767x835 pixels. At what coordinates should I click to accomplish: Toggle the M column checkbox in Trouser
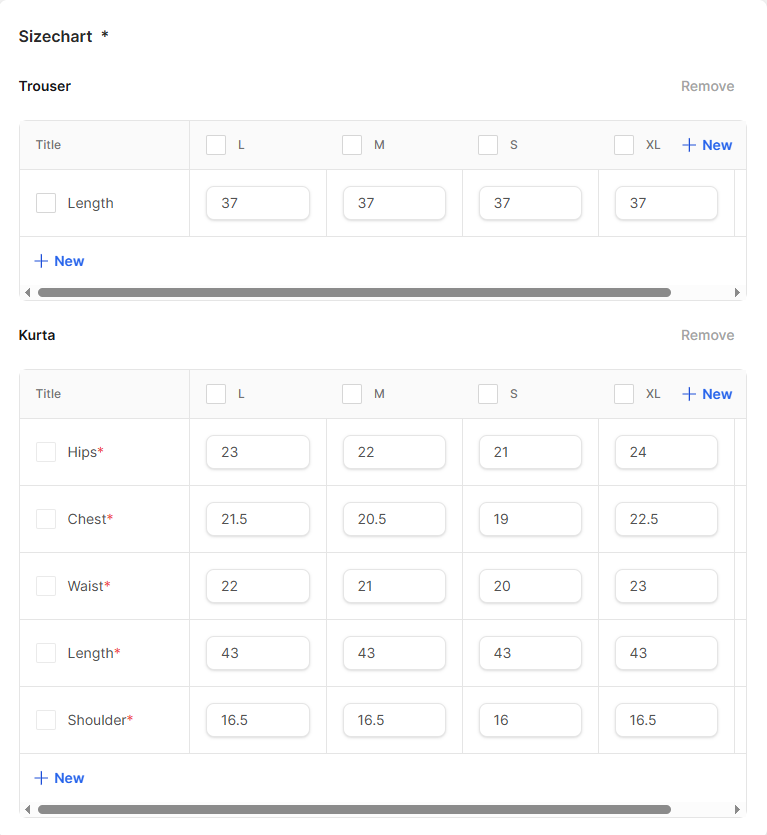[x=352, y=145]
